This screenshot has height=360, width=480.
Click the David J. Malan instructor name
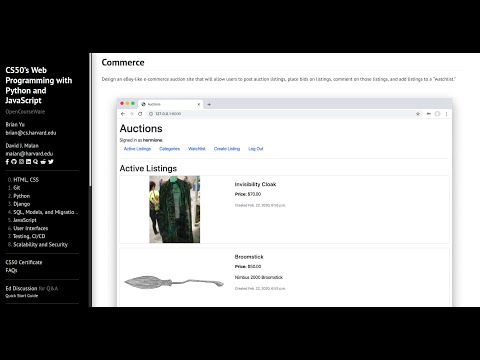[22, 146]
